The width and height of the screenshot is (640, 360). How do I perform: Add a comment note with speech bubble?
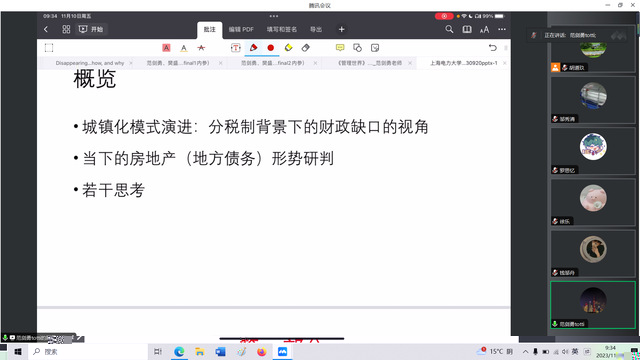340,48
